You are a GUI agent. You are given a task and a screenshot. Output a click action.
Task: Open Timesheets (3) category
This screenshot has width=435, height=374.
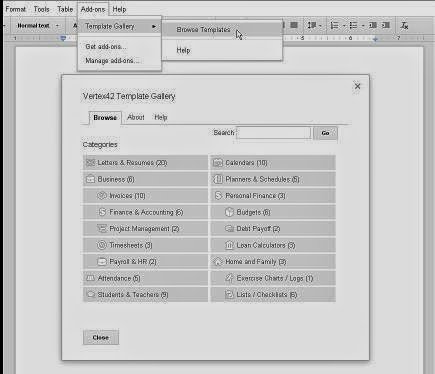click(x=145, y=245)
